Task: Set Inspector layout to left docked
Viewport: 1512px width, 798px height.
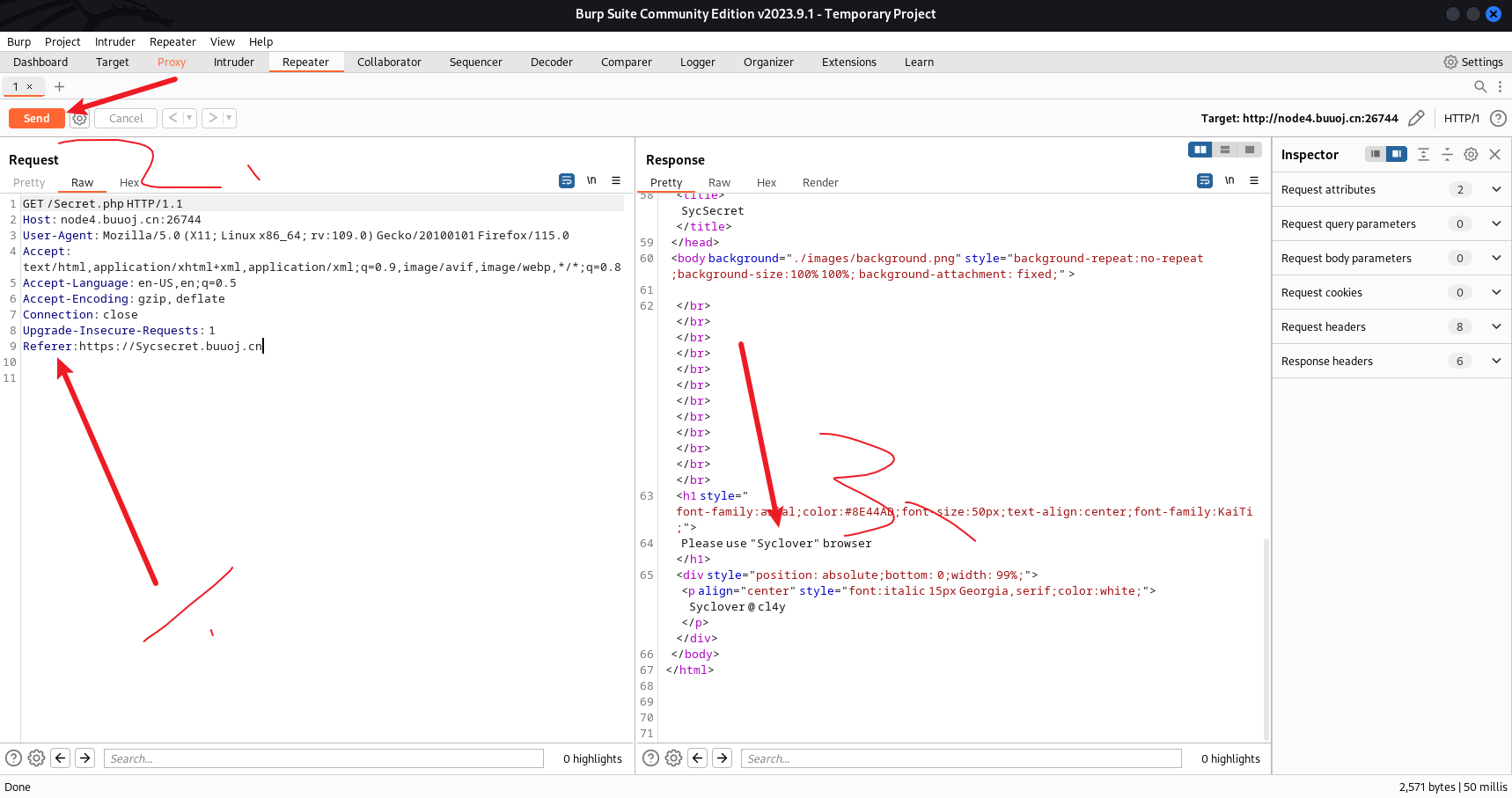Action: (x=1375, y=154)
